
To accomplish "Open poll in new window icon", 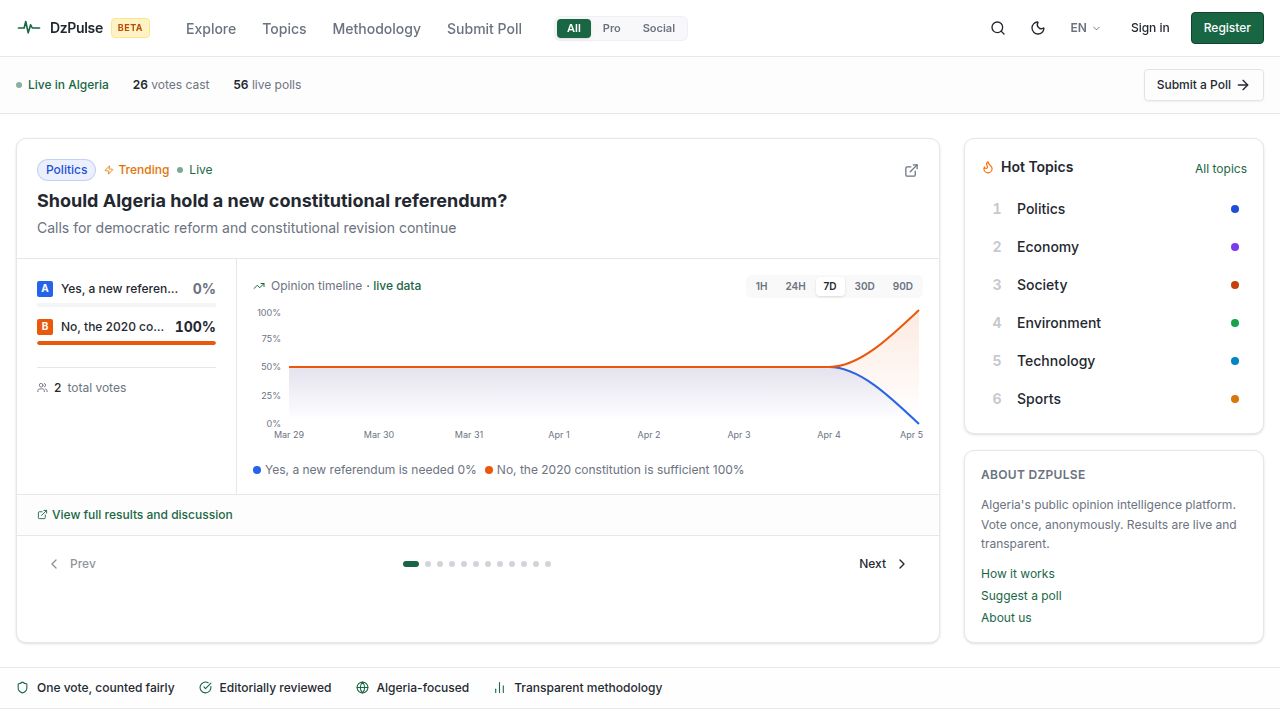I will click(x=911, y=170).
